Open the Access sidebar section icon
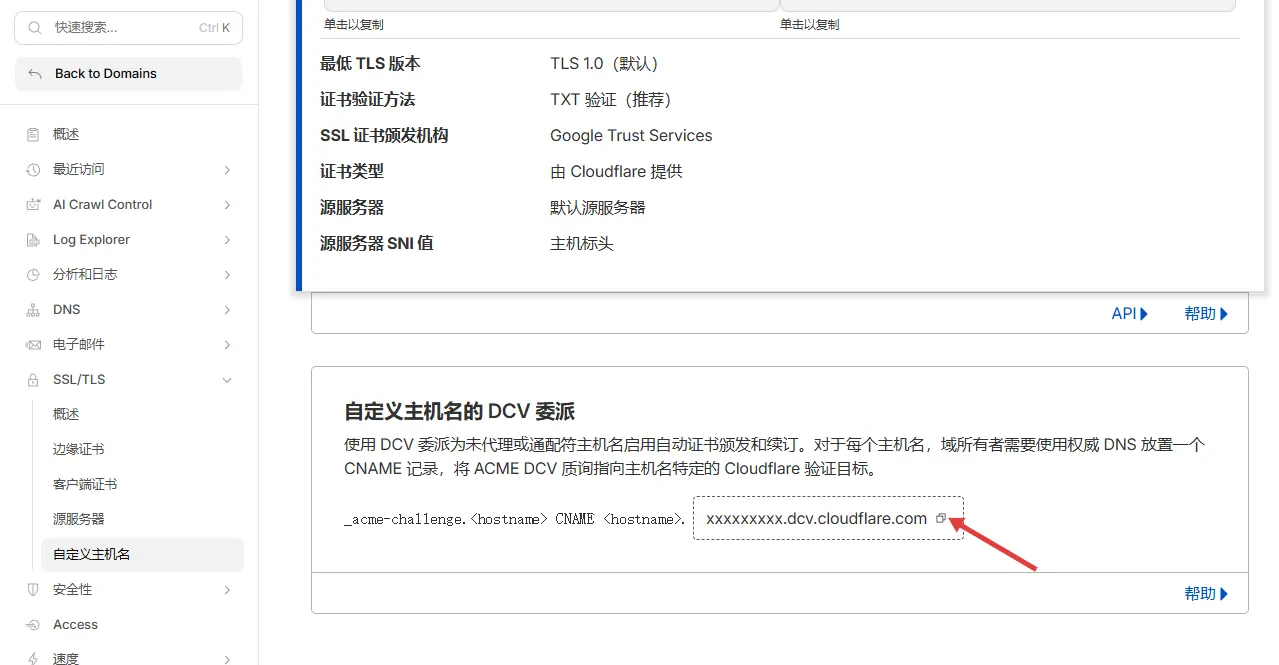 pyautogui.click(x=35, y=624)
